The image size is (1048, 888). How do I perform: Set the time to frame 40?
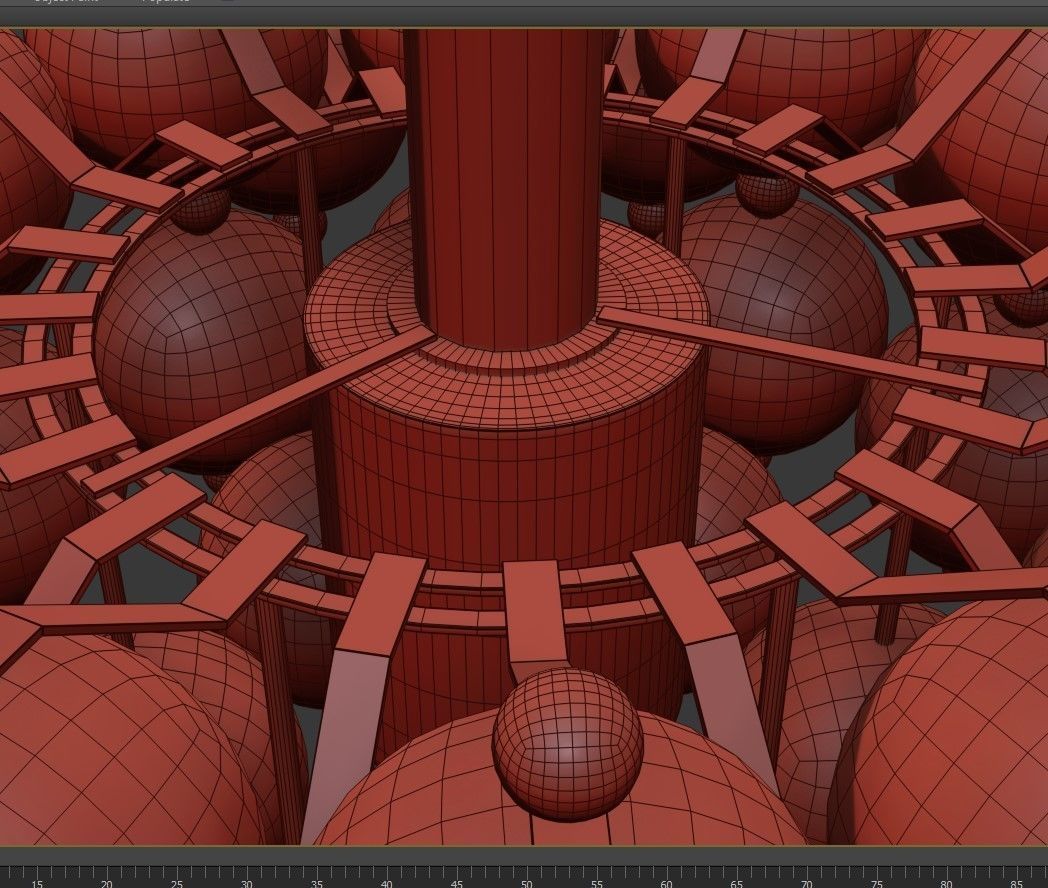(x=386, y=883)
